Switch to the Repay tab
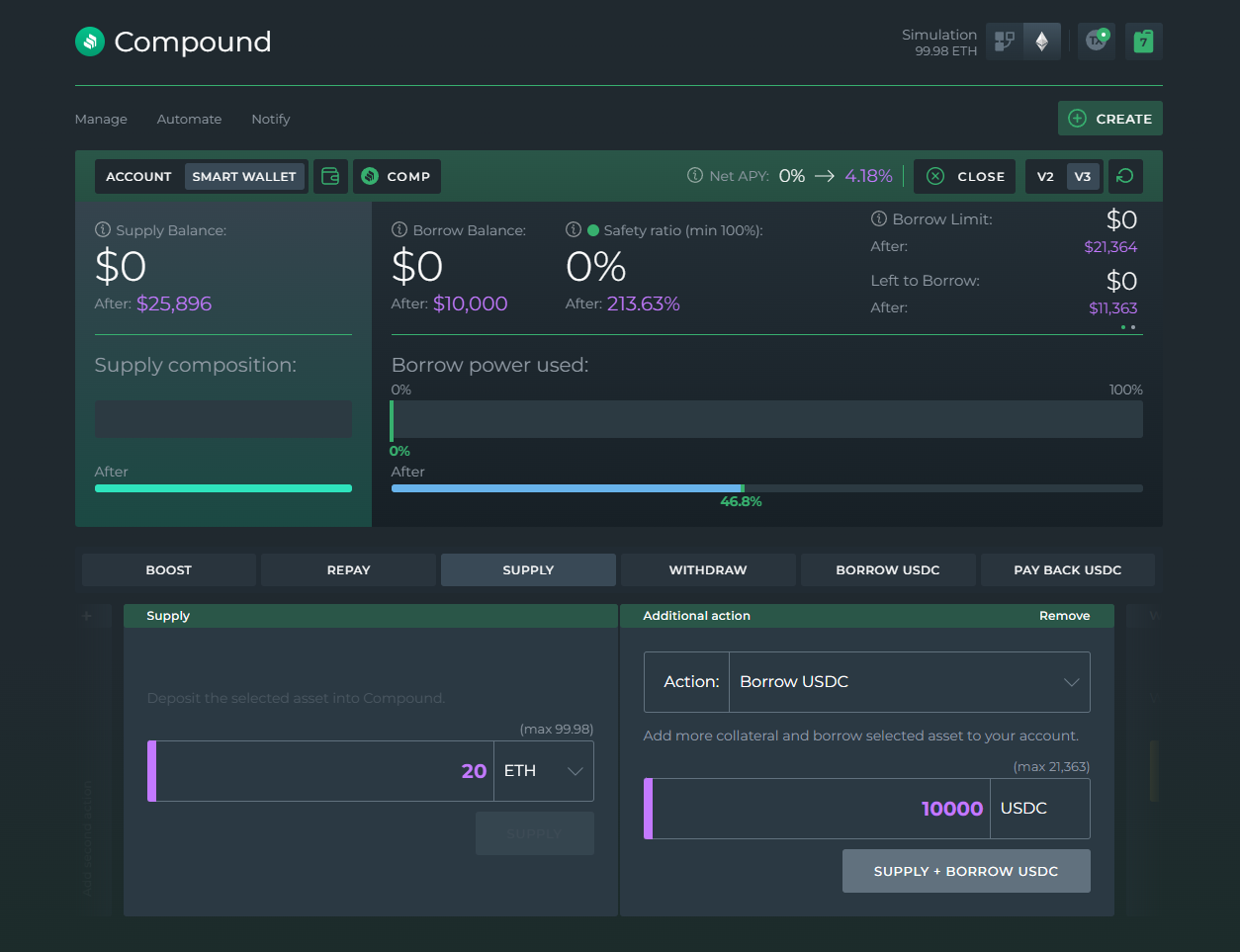 tap(349, 569)
